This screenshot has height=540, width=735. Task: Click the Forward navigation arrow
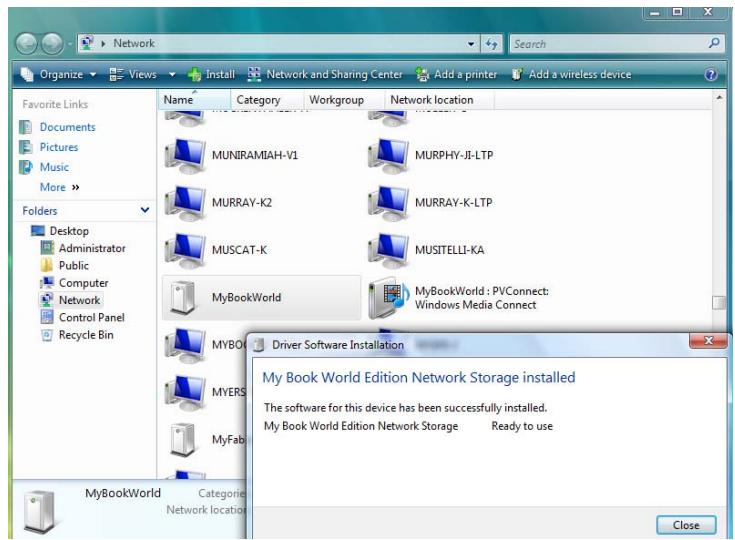52,44
